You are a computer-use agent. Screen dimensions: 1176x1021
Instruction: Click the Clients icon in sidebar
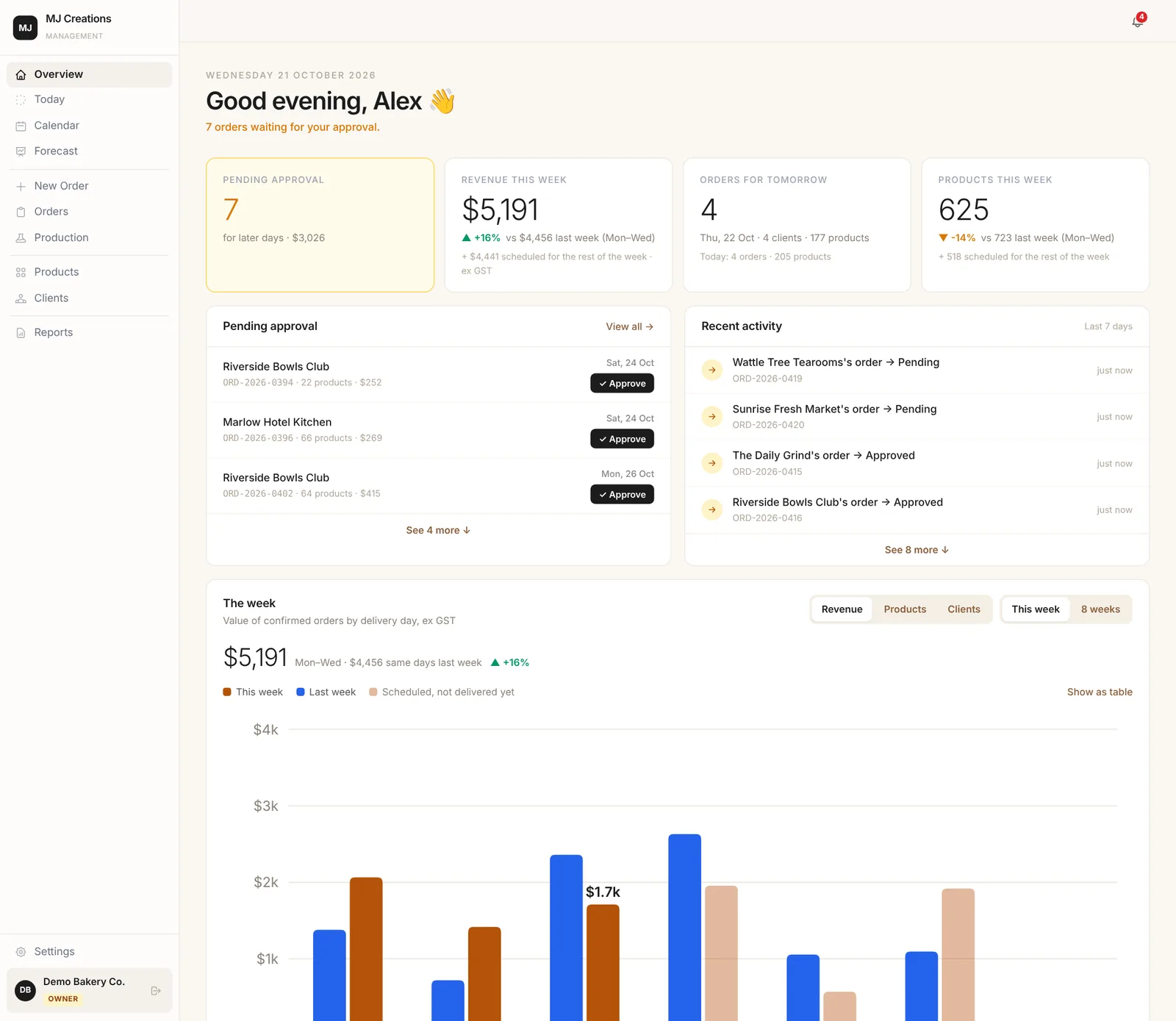point(21,298)
